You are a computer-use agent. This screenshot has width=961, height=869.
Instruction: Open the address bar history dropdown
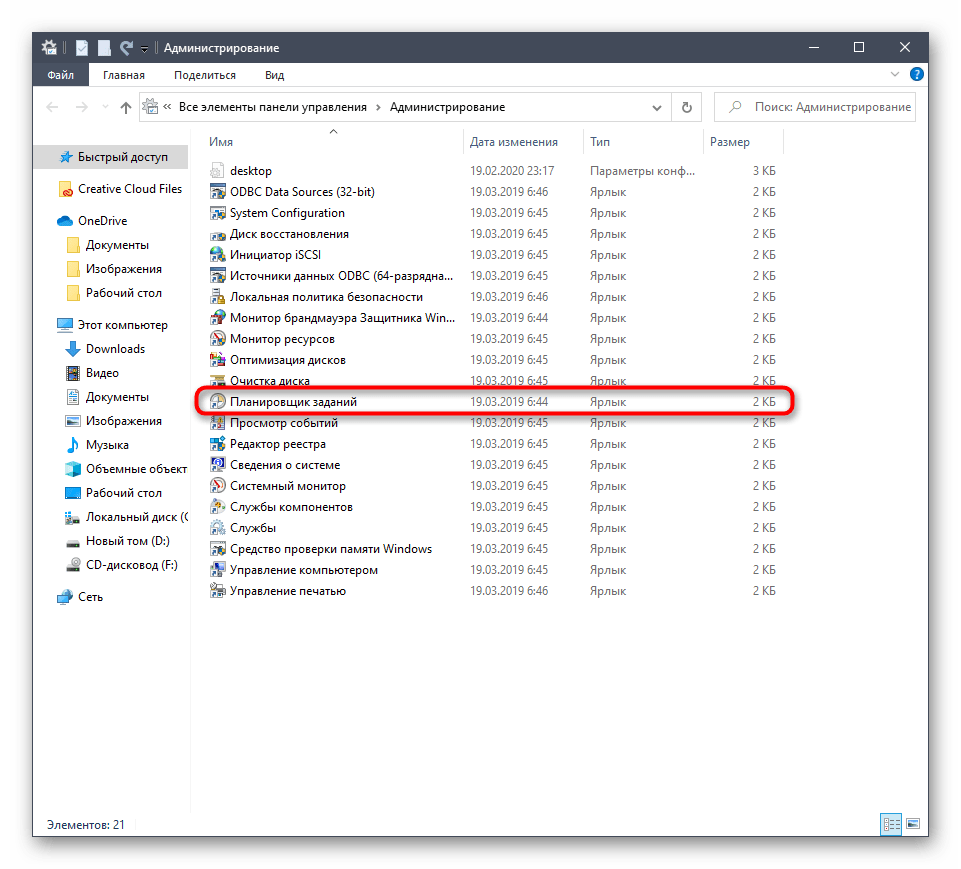[656, 107]
